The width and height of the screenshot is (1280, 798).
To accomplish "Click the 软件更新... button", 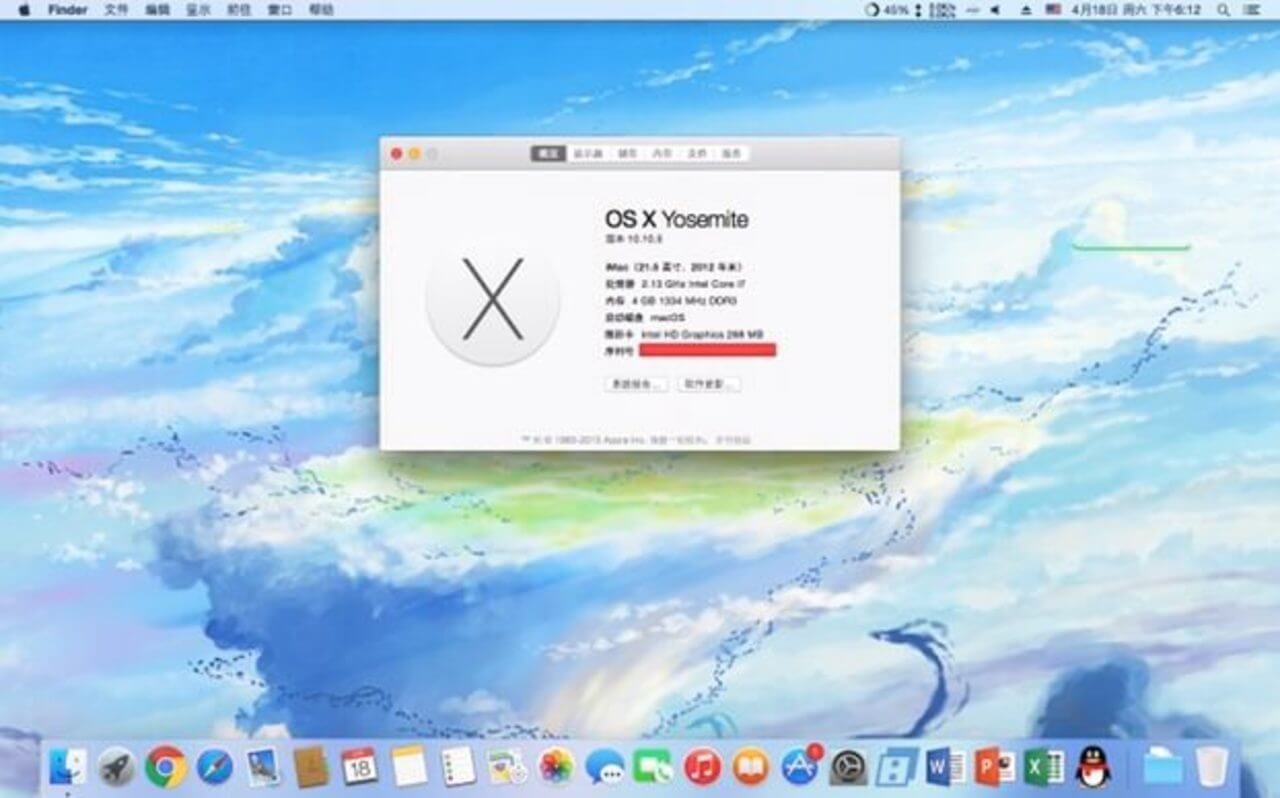I will [x=709, y=384].
